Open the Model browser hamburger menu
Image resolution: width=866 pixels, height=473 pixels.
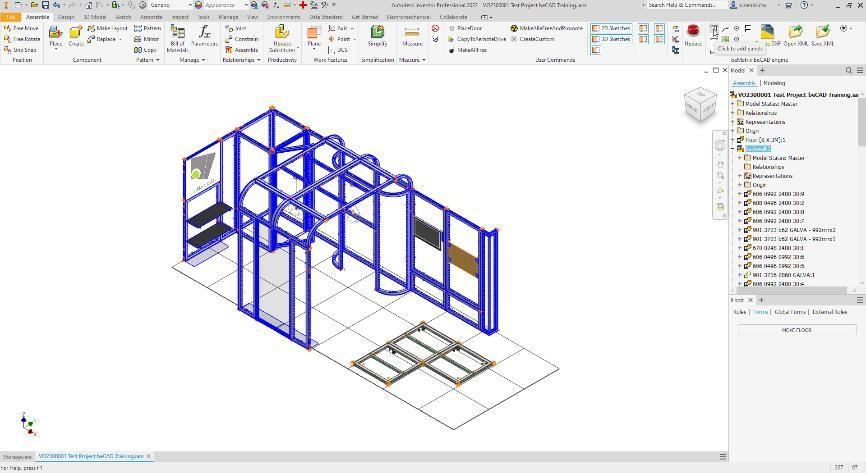click(860, 70)
